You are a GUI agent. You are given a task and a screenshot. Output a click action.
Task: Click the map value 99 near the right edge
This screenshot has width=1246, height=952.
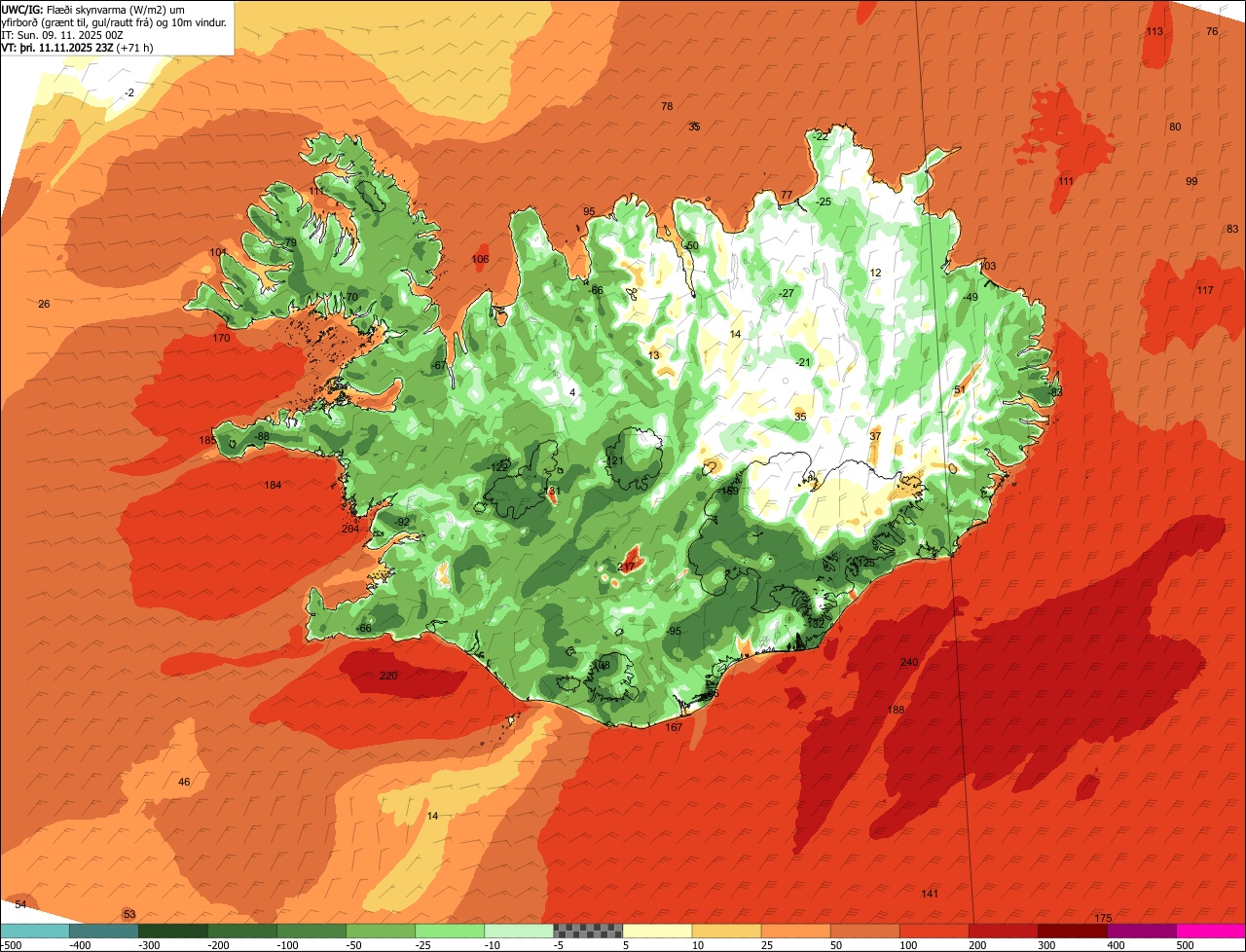click(1191, 181)
